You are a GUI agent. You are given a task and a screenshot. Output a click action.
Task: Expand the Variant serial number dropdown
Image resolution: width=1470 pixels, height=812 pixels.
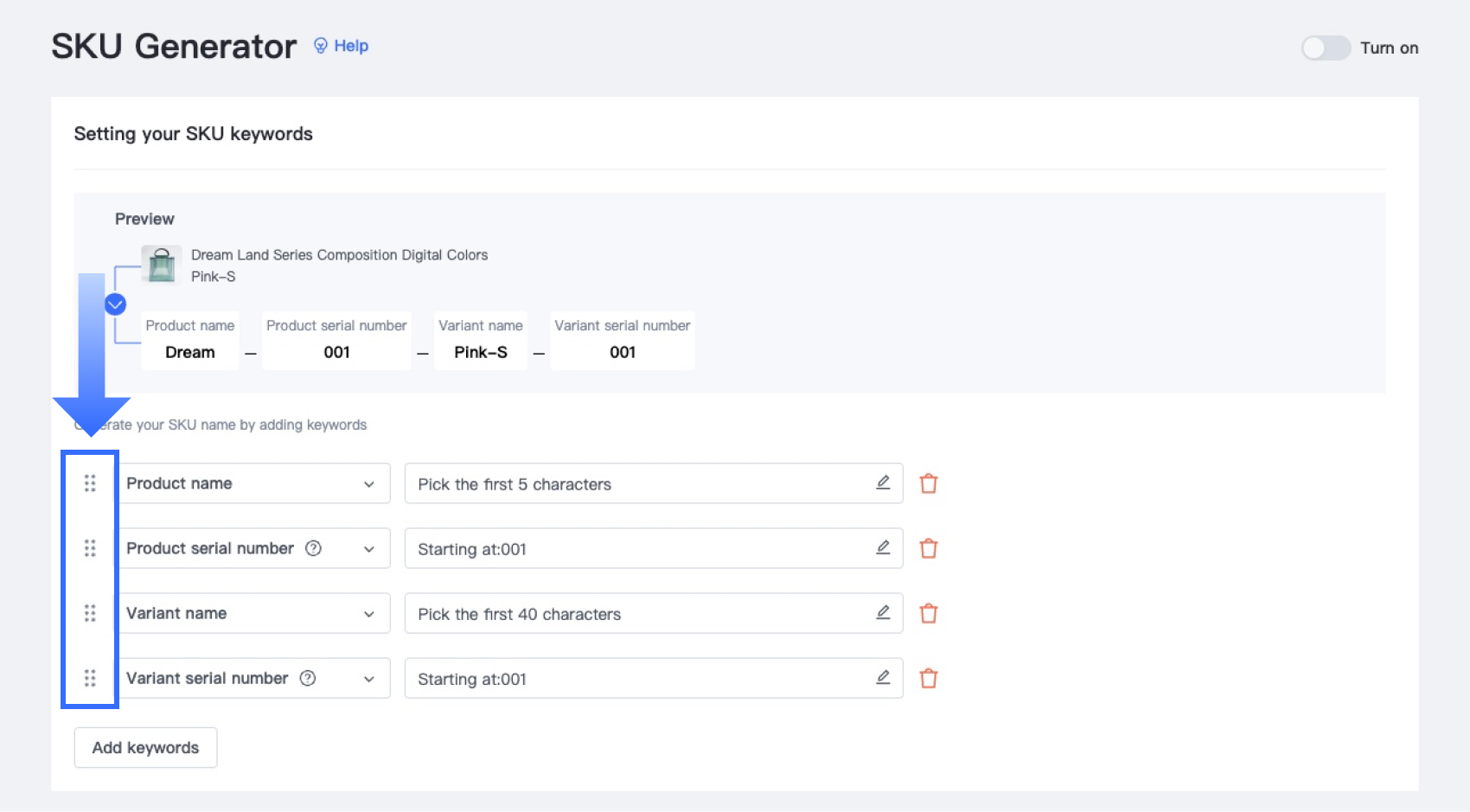pos(369,678)
